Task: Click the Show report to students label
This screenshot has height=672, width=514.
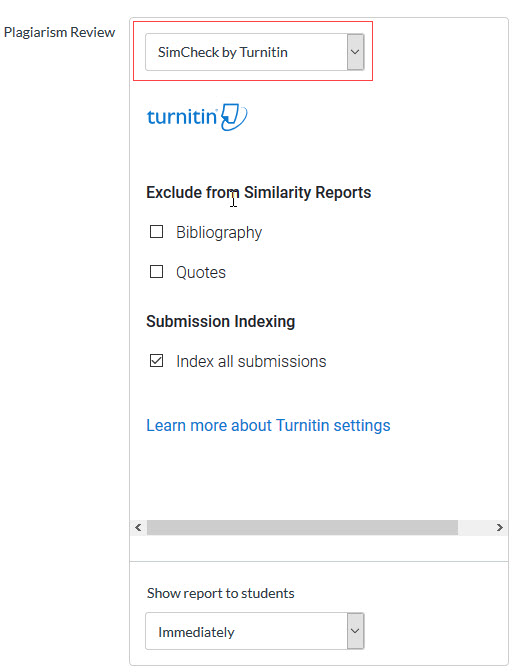Action: [221, 594]
